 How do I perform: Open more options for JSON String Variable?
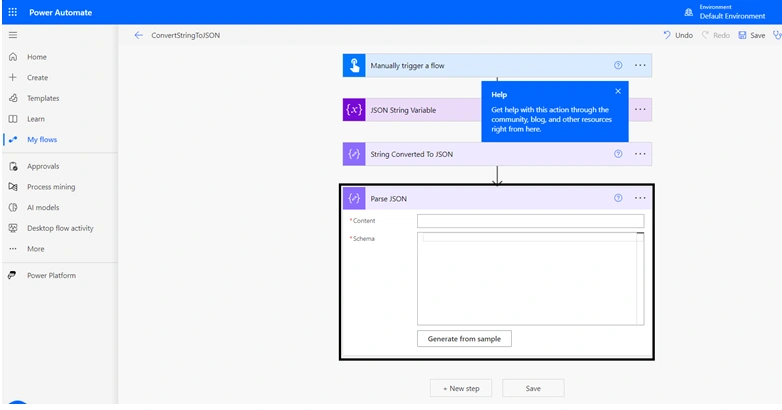640,109
